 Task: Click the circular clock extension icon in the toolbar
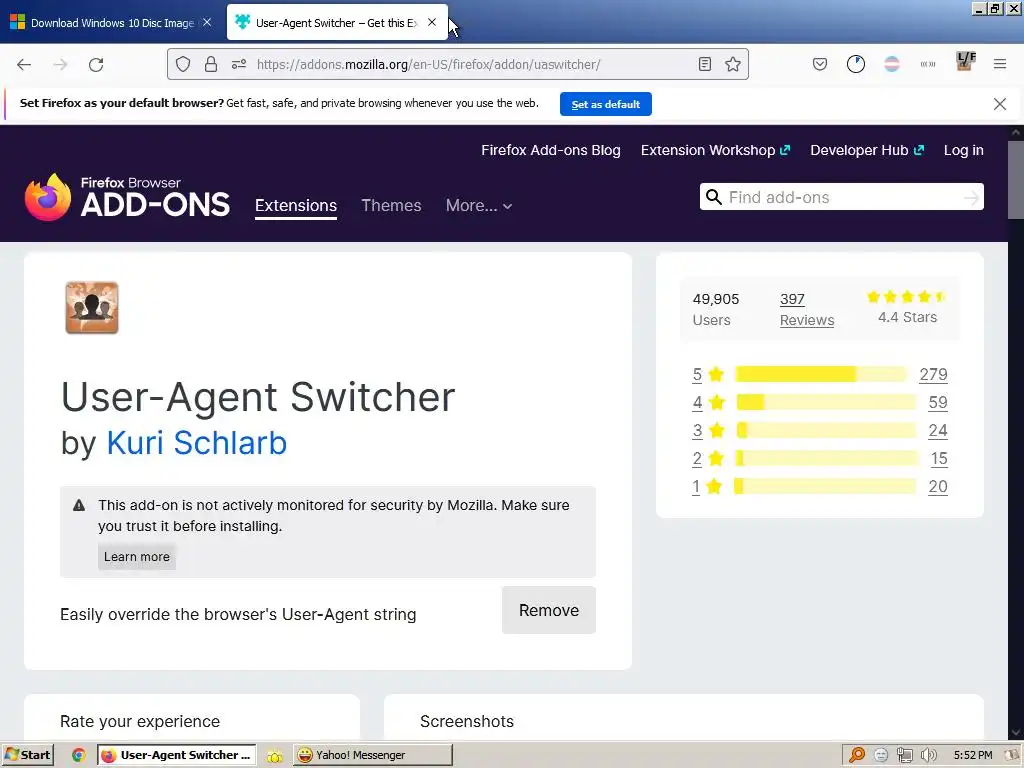856,64
